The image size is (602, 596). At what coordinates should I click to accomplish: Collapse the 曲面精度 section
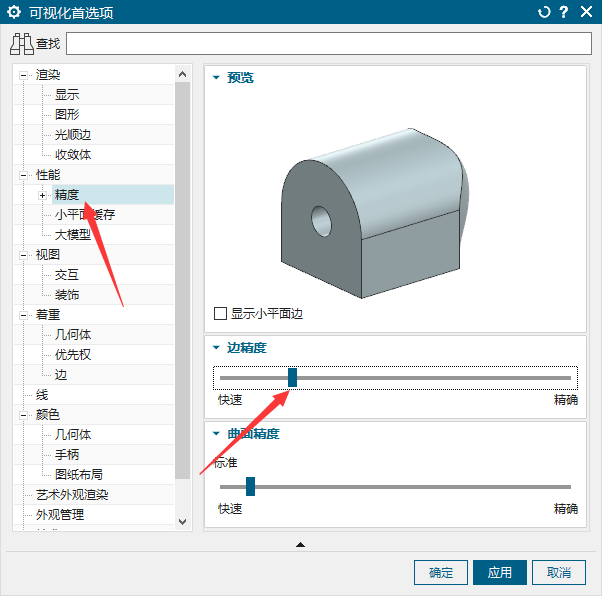tap(215, 434)
